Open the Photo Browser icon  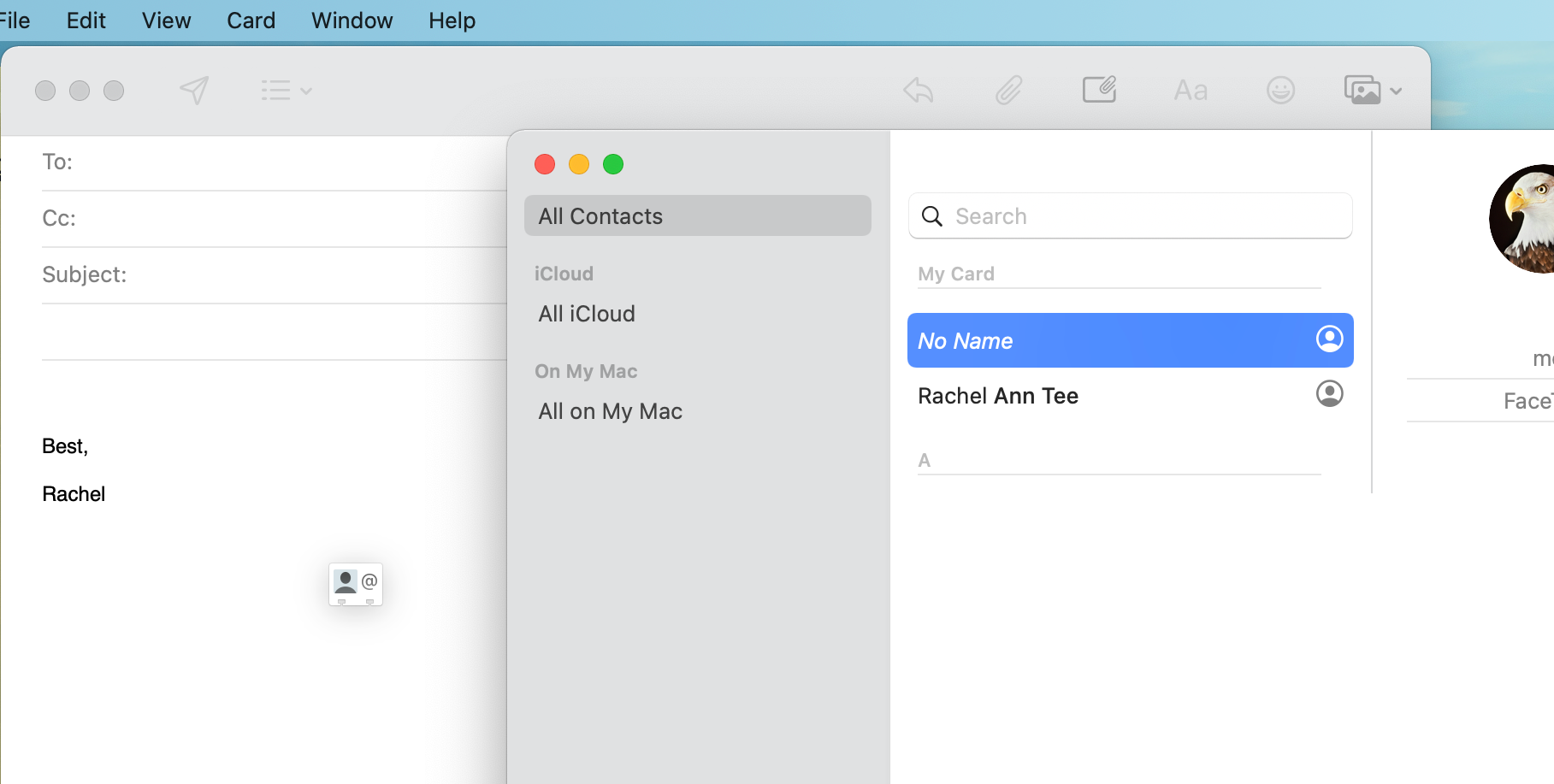pos(1363,90)
